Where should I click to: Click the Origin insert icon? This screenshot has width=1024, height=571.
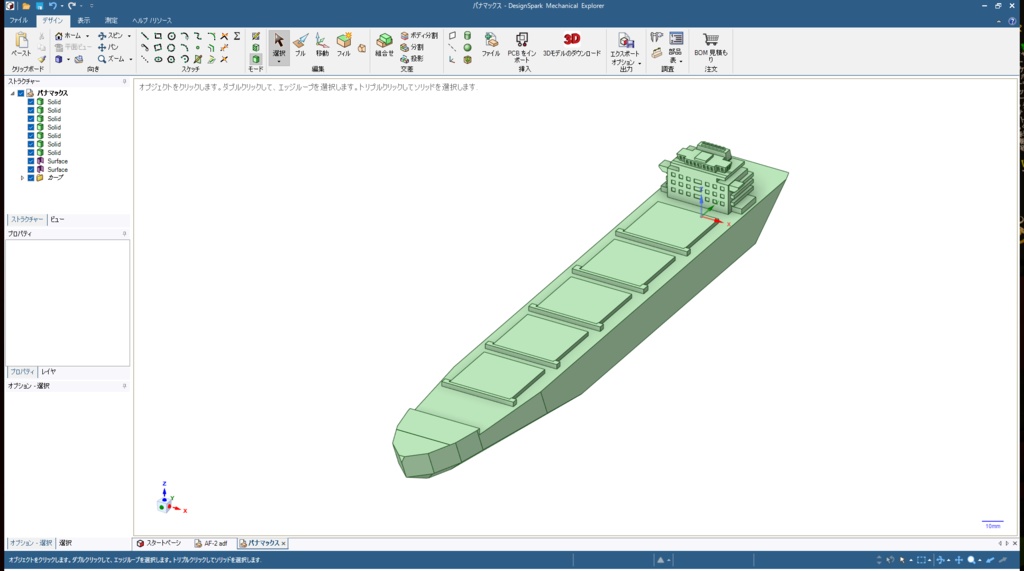[x=452, y=59]
